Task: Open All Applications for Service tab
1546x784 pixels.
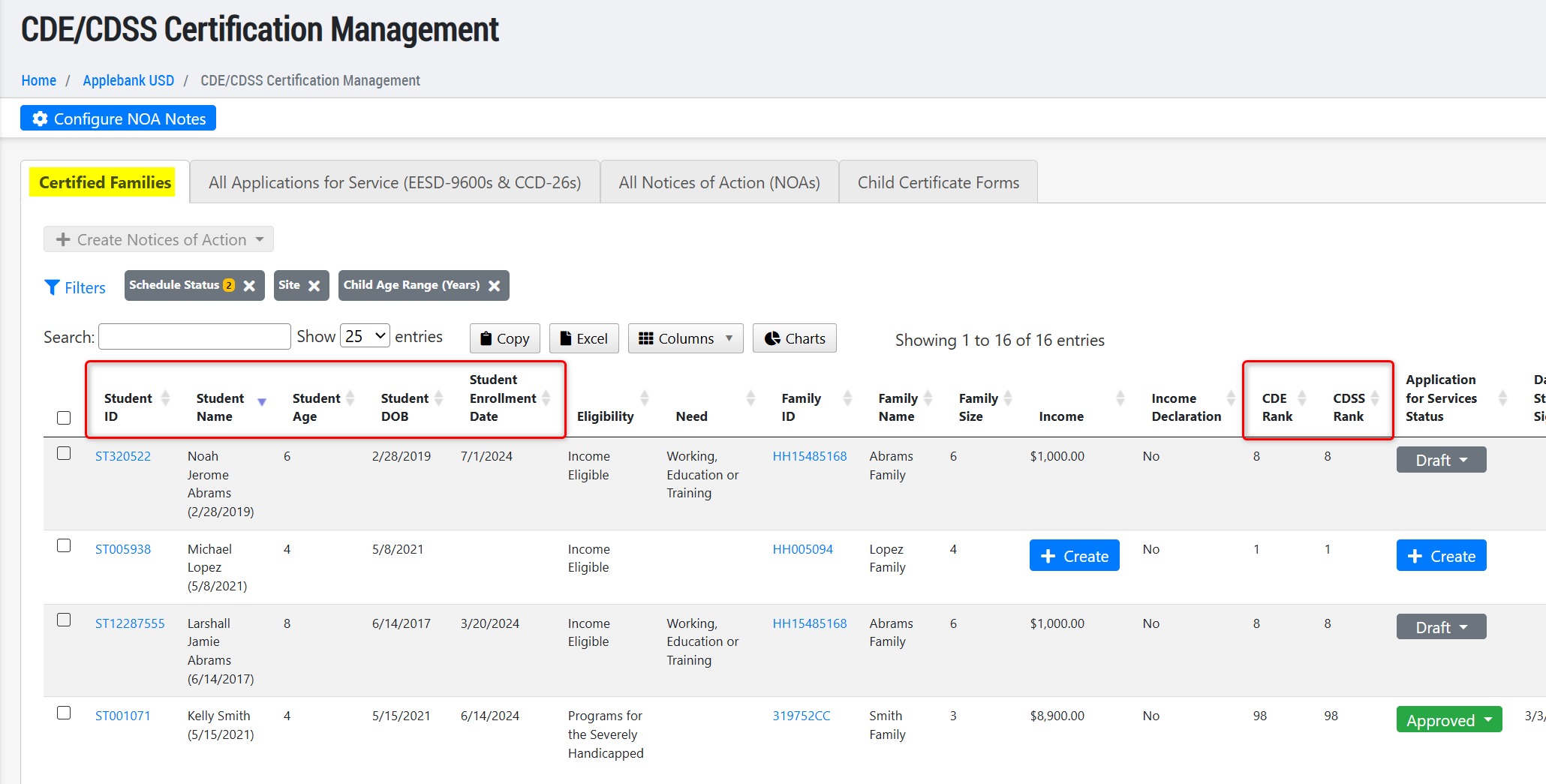Action: pyautogui.click(x=395, y=182)
